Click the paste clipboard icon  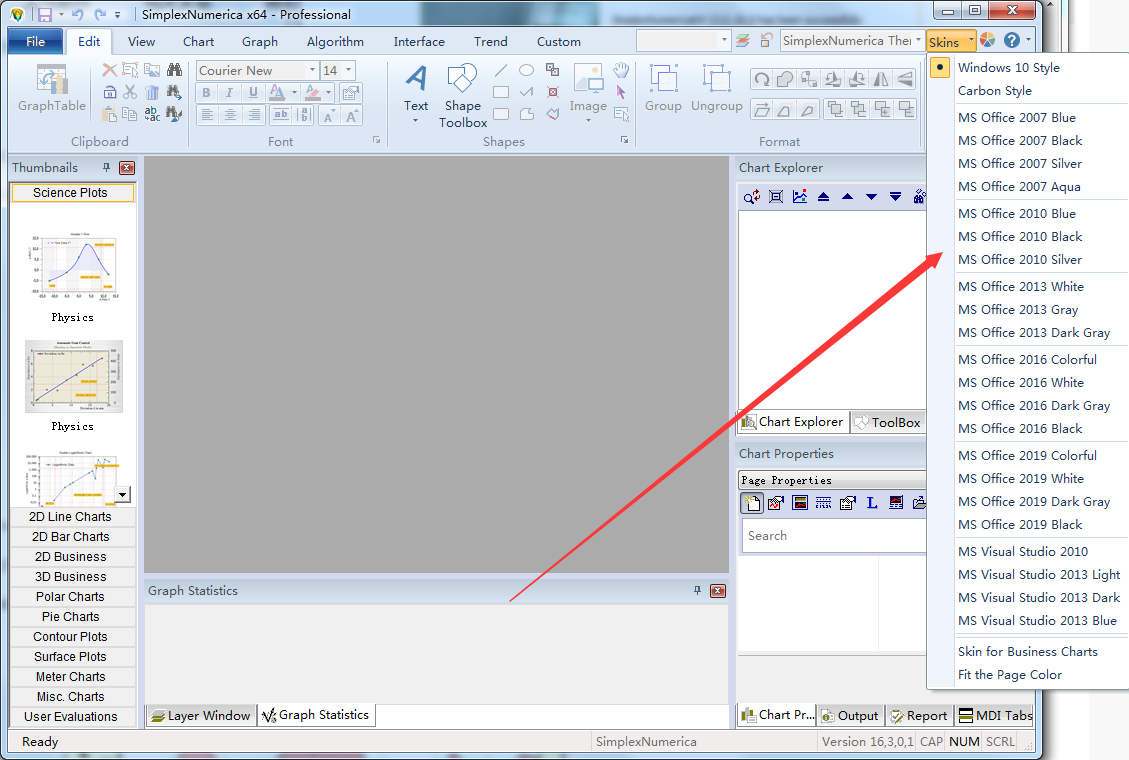pos(109,114)
